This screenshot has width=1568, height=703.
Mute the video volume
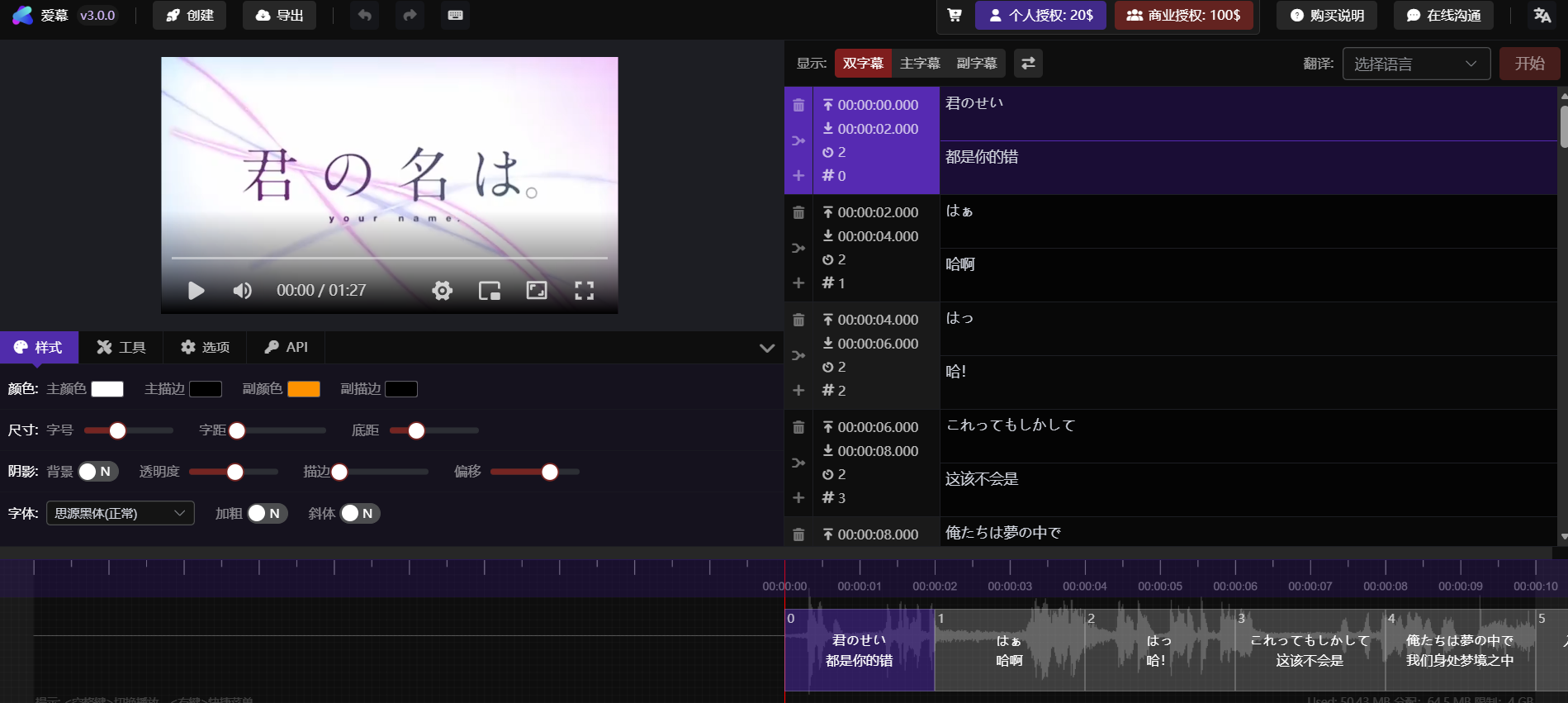click(x=242, y=290)
